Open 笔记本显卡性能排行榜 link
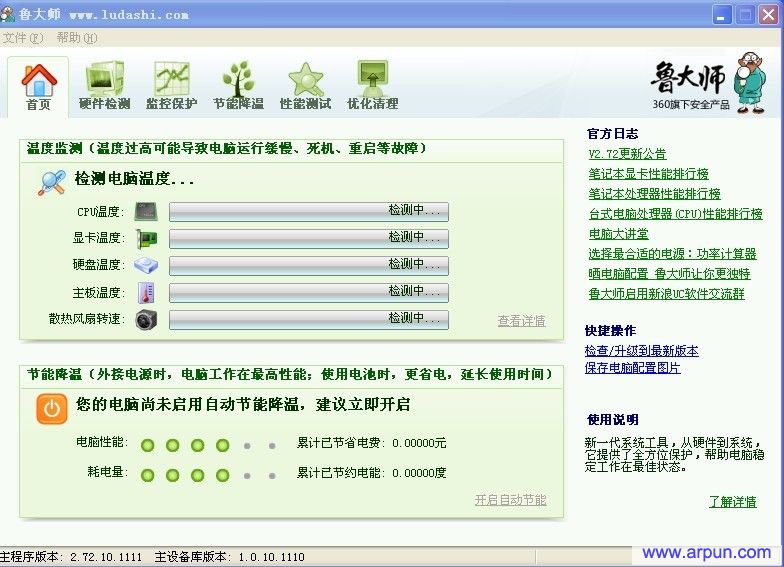784x567 pixels. [x=648, y=174]
